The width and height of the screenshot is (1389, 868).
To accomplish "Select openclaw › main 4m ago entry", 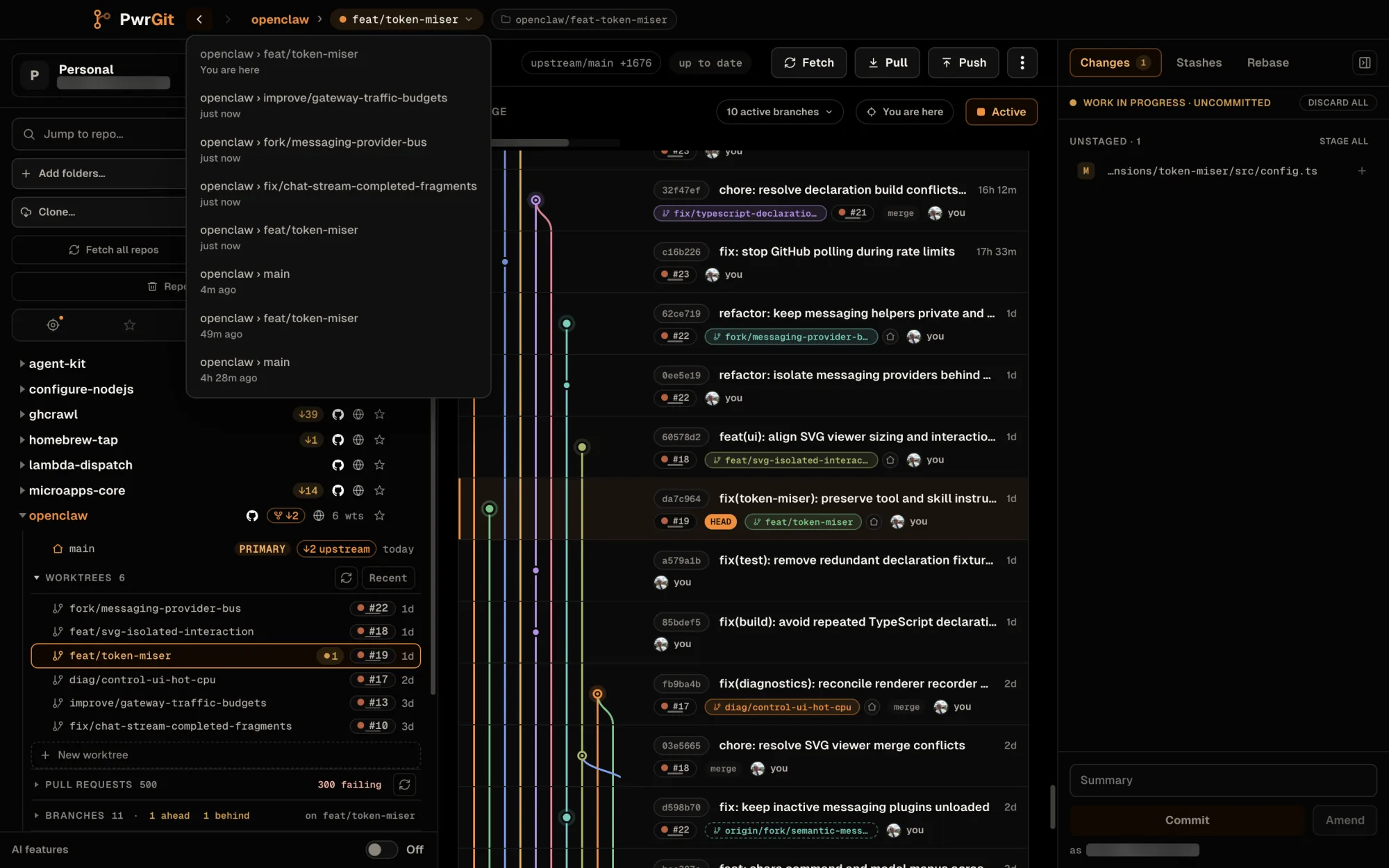I will point(338,281).
